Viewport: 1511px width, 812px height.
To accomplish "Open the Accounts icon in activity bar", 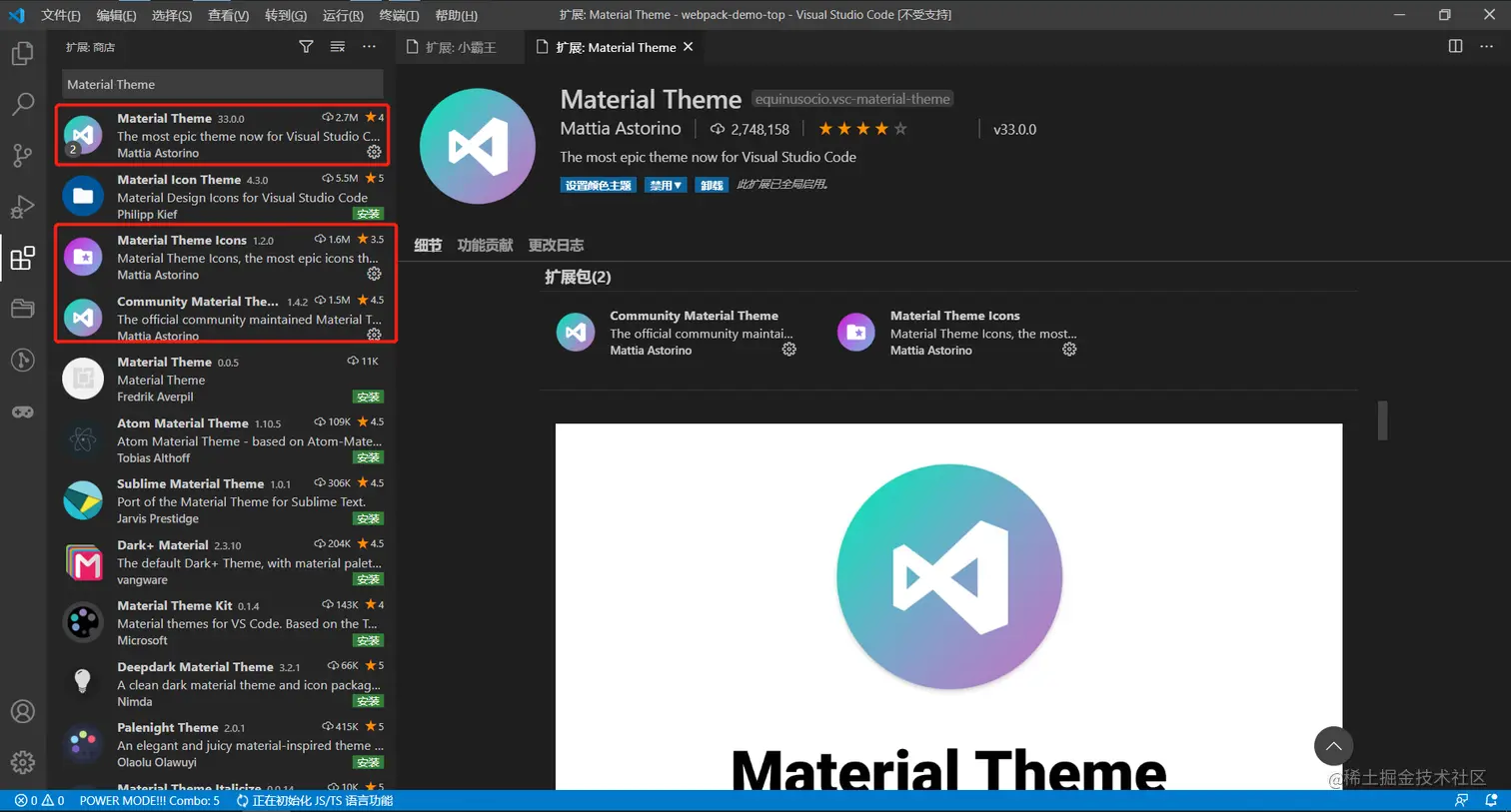I will [x=22, y=711].
